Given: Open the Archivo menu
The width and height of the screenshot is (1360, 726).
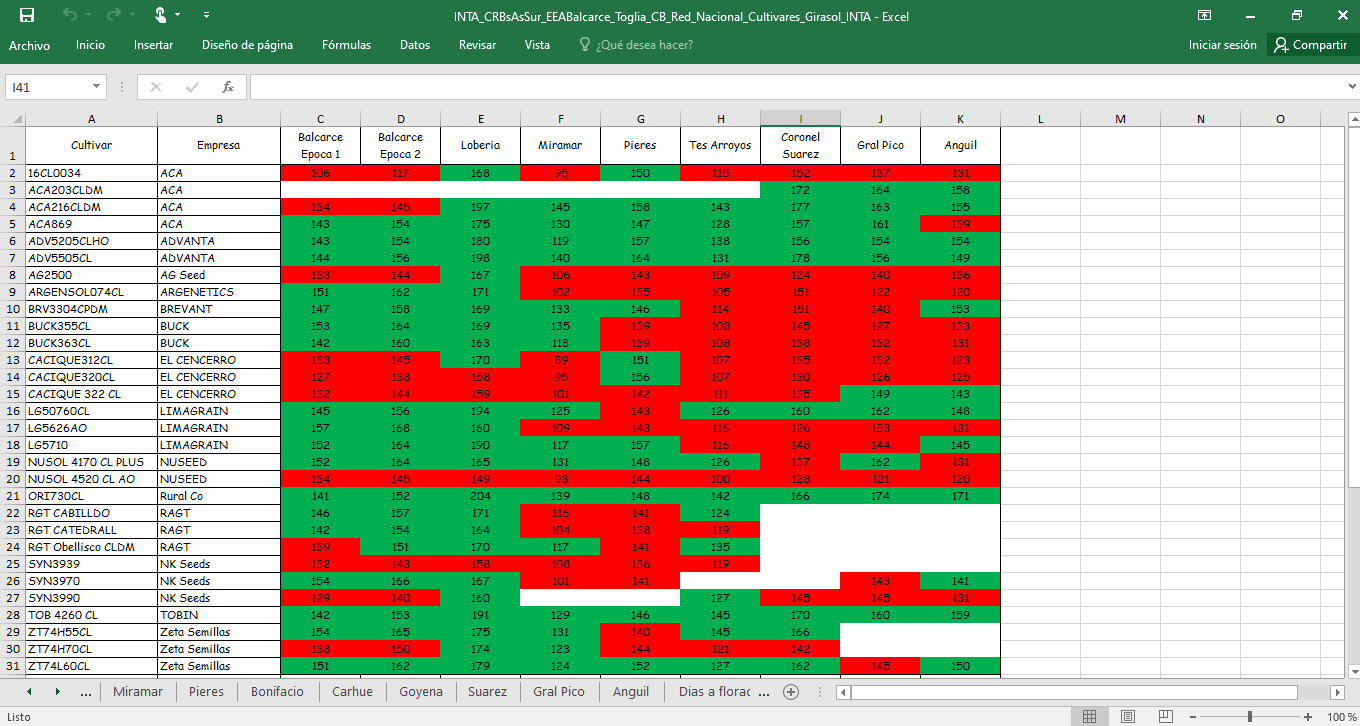Looking at the screenshot, I should (30, 45).
